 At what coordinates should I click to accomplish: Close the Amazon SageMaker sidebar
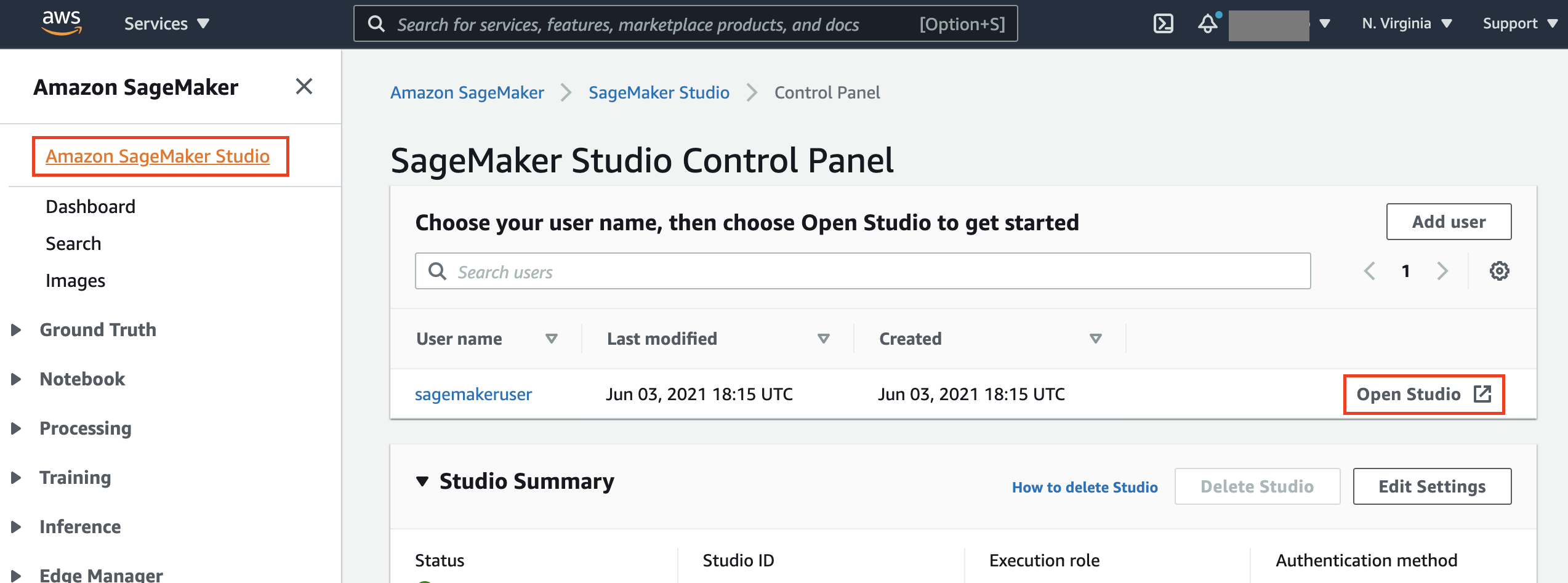(x=304, y=87)
